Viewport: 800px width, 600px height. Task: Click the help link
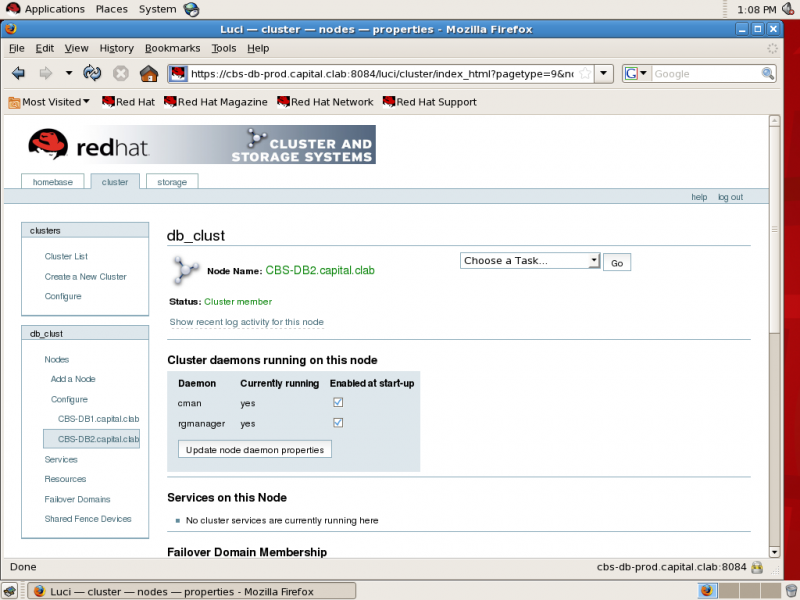(x=699, y=197)
